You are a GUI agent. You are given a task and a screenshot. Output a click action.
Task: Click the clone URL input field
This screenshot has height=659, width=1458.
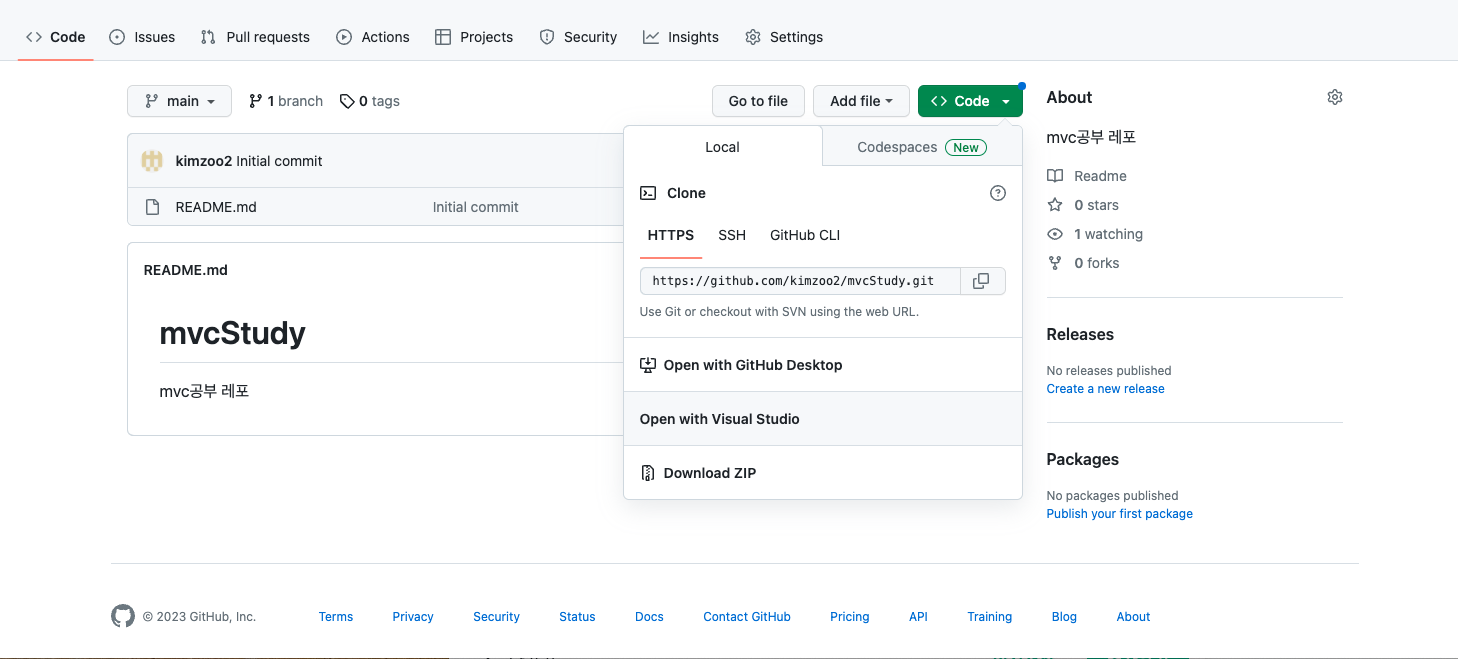tap(800, 281)
